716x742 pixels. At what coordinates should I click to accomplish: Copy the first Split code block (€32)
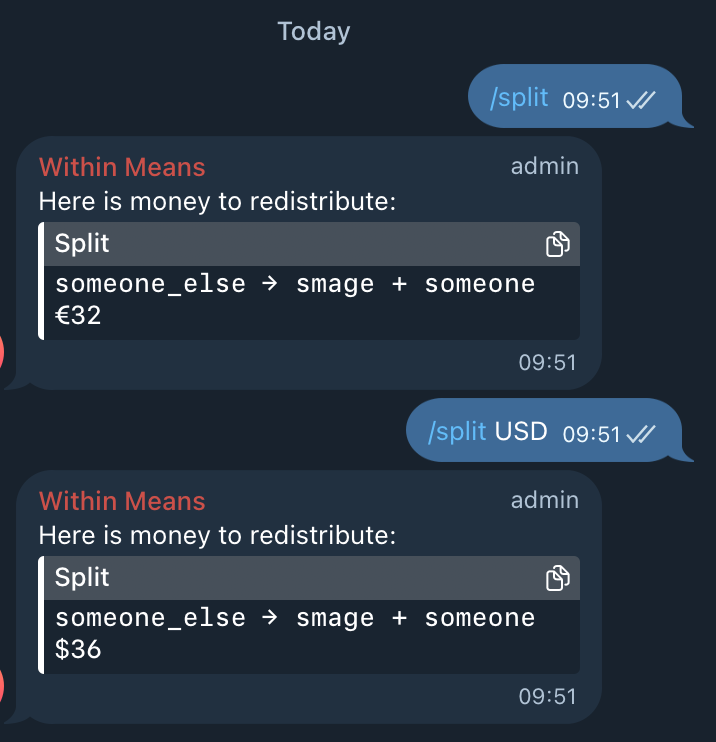click(557, 244)
